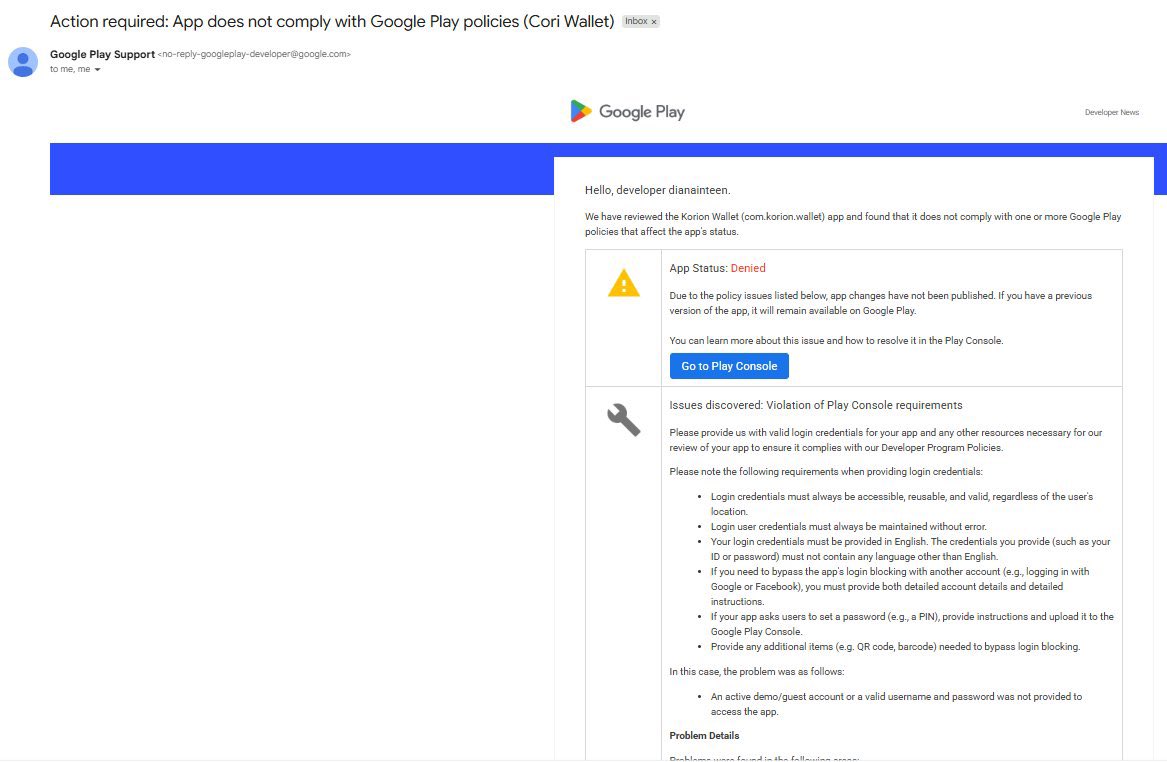Click the sender email address no-reply-googleplay-developer@google.com
This screenshot has height=762, width=1167.
254,54
